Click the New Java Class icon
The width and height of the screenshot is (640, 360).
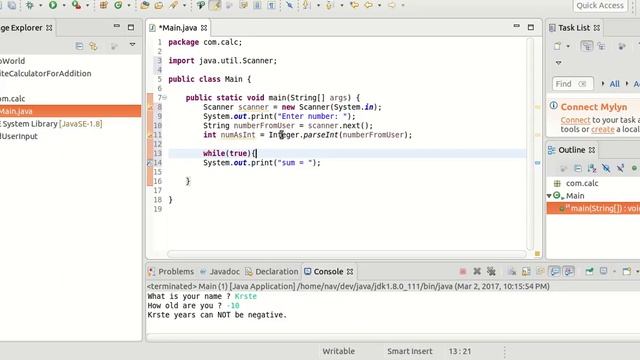click(x=118, y=5)
